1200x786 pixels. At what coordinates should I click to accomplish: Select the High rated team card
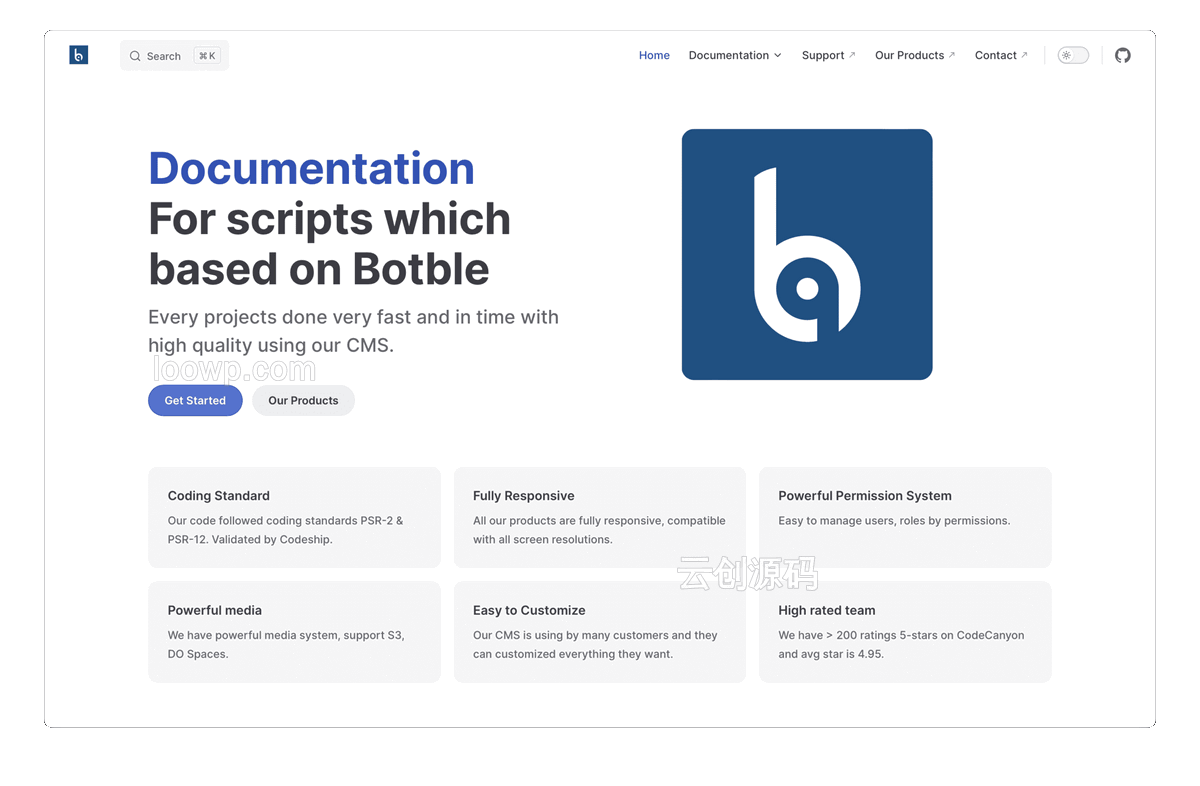(x=905, y=632)
